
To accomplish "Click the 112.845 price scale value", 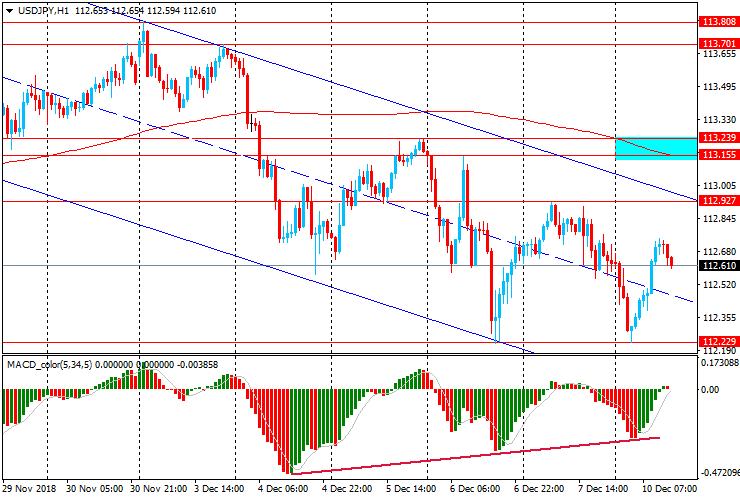I will click(719, 219).
